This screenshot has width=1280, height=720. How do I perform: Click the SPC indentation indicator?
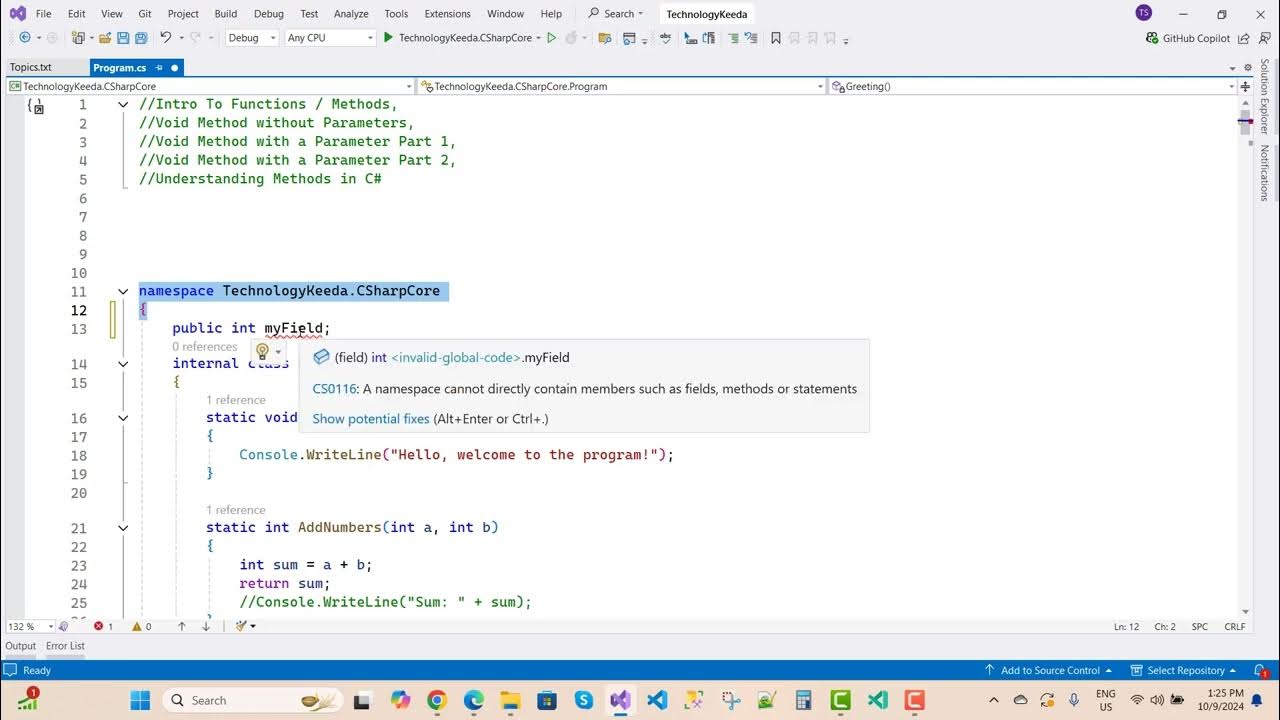coord(1200,627)
